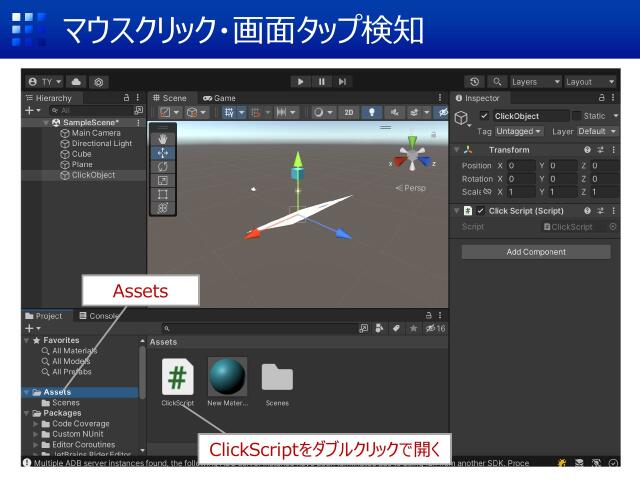Enable the Static checkbox

[576, 117]
